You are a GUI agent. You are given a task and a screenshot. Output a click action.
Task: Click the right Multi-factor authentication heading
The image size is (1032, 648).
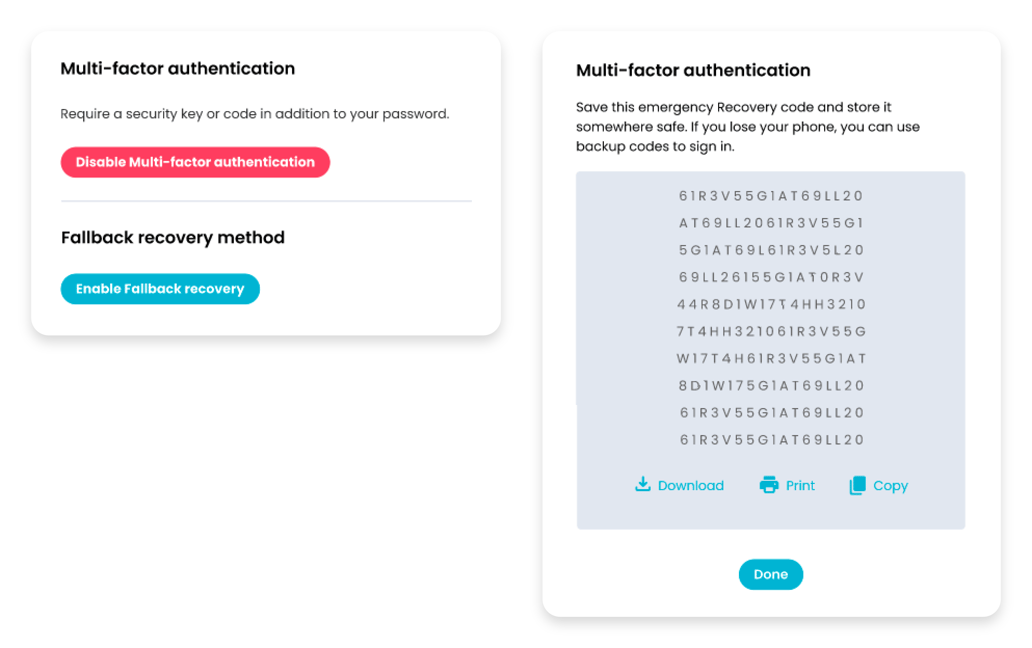[x=691, y=70]
